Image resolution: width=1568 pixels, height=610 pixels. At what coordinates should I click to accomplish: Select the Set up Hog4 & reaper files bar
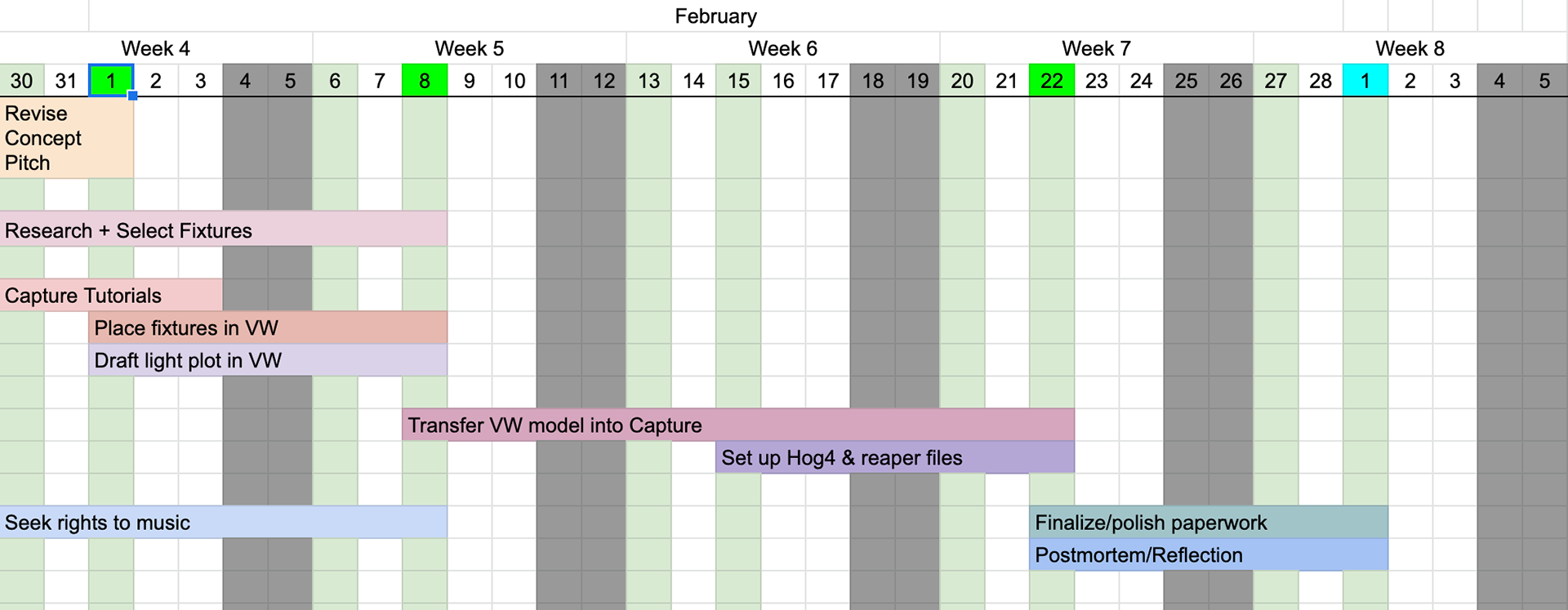[895, 457]
